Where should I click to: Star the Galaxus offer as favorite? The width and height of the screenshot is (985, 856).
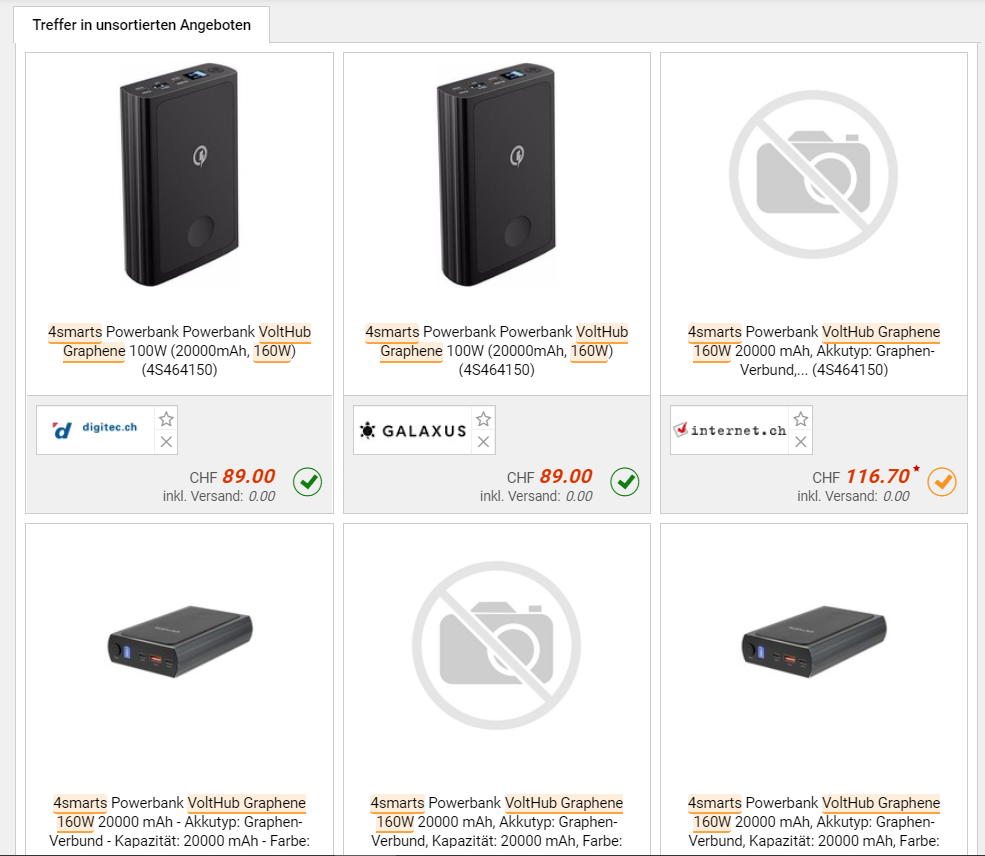tap(484, 419)
